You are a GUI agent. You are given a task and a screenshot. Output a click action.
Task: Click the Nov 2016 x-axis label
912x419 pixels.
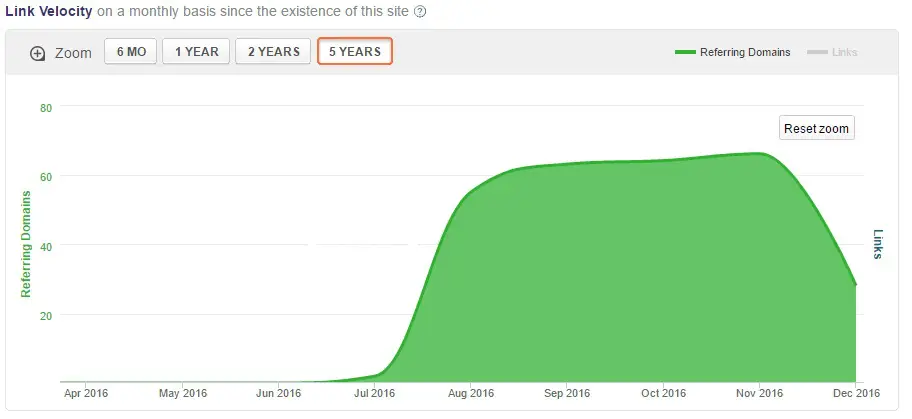[760, 394]
